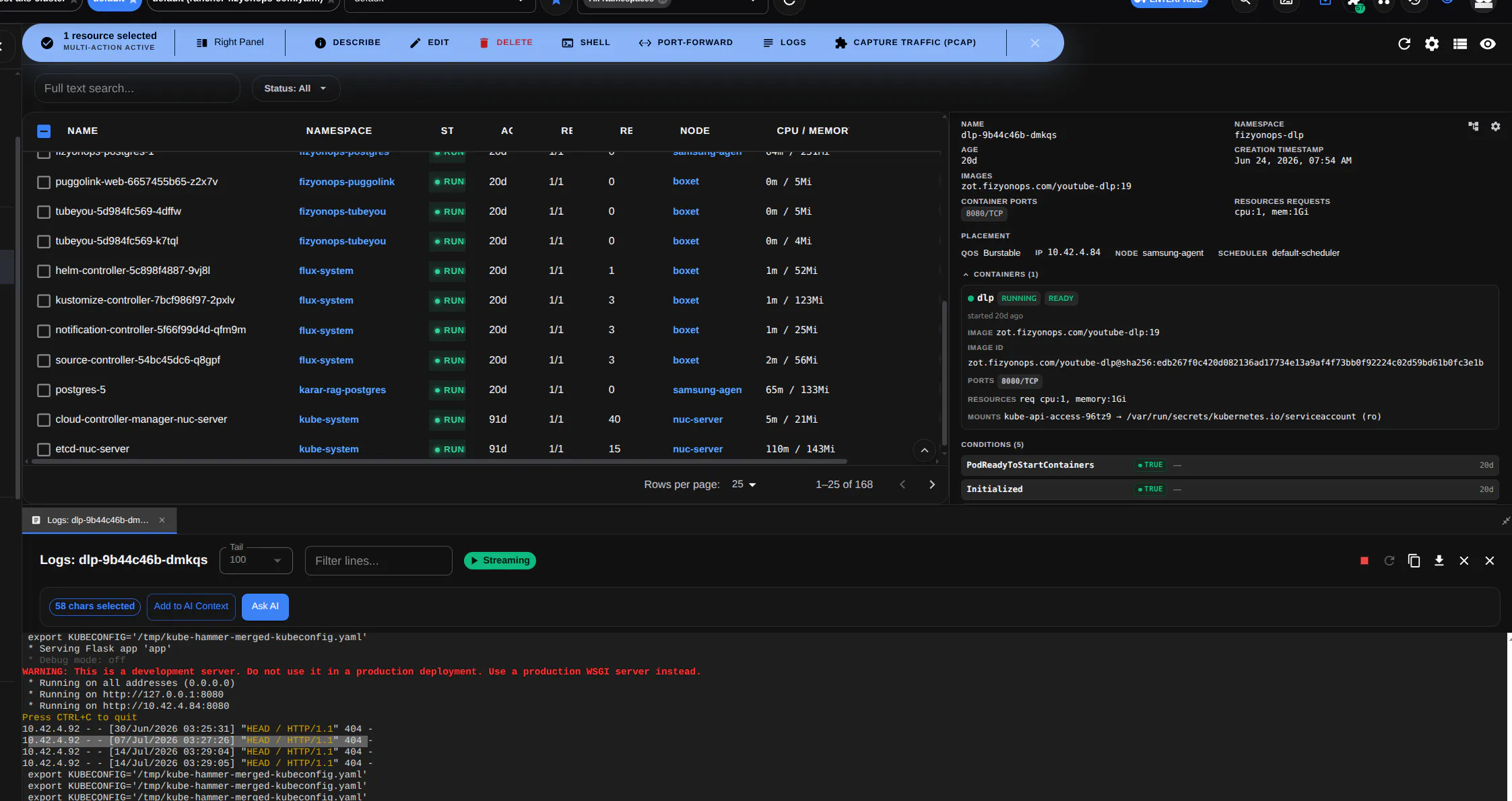Screen dimensions: 1512x801
Task: Start Port-Forward for selected pod
Action: point(686,42)
